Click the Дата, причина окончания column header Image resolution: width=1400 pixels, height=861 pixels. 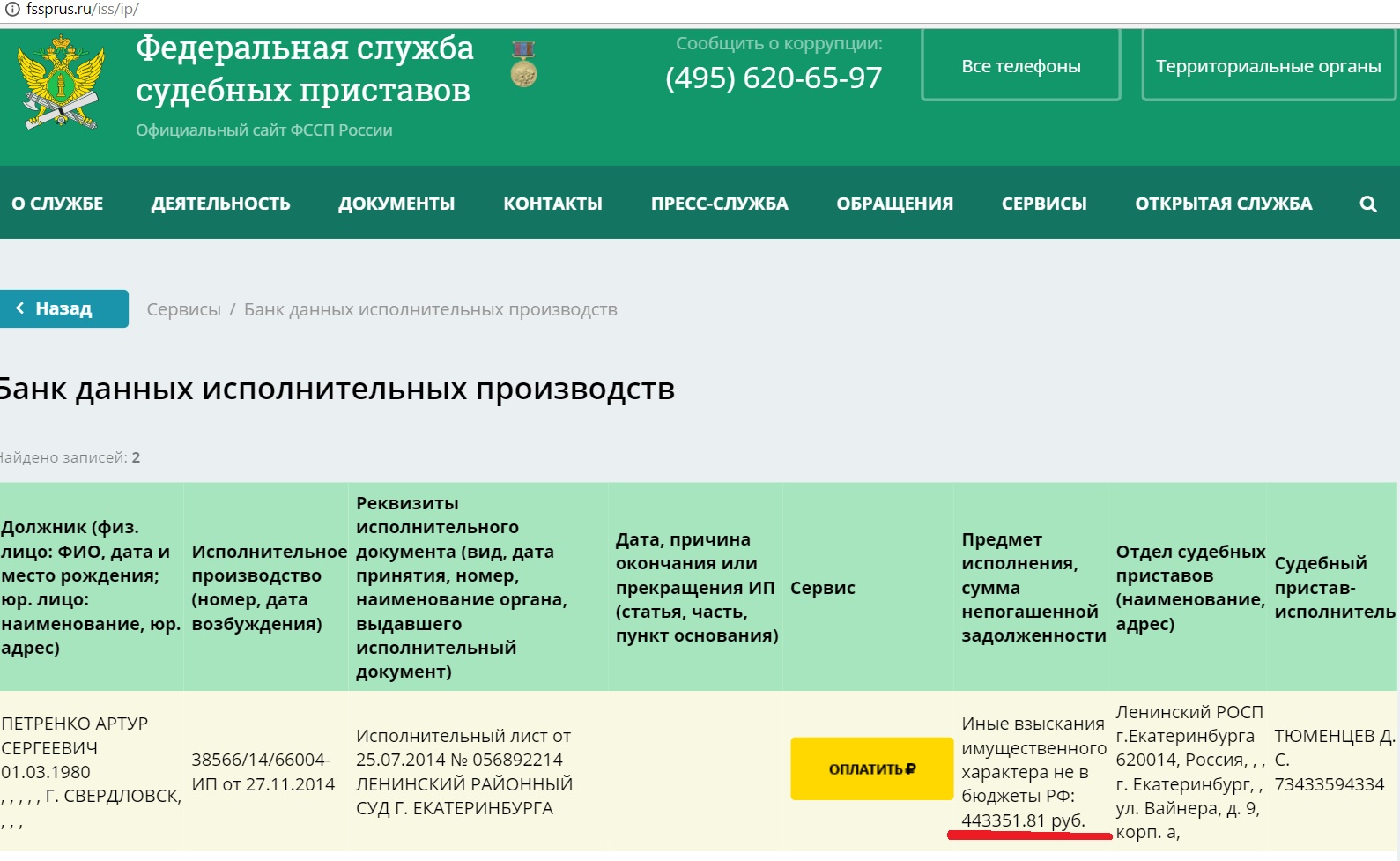[x=696, y=587]
